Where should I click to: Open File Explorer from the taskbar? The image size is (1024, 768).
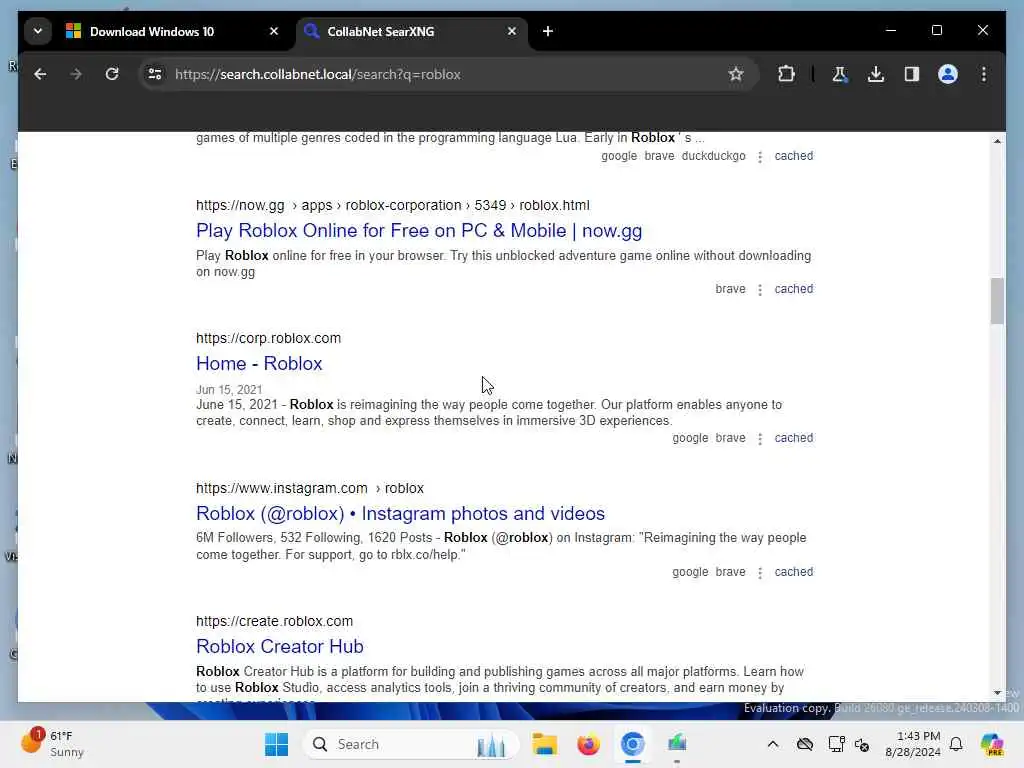tap(544, 744)
